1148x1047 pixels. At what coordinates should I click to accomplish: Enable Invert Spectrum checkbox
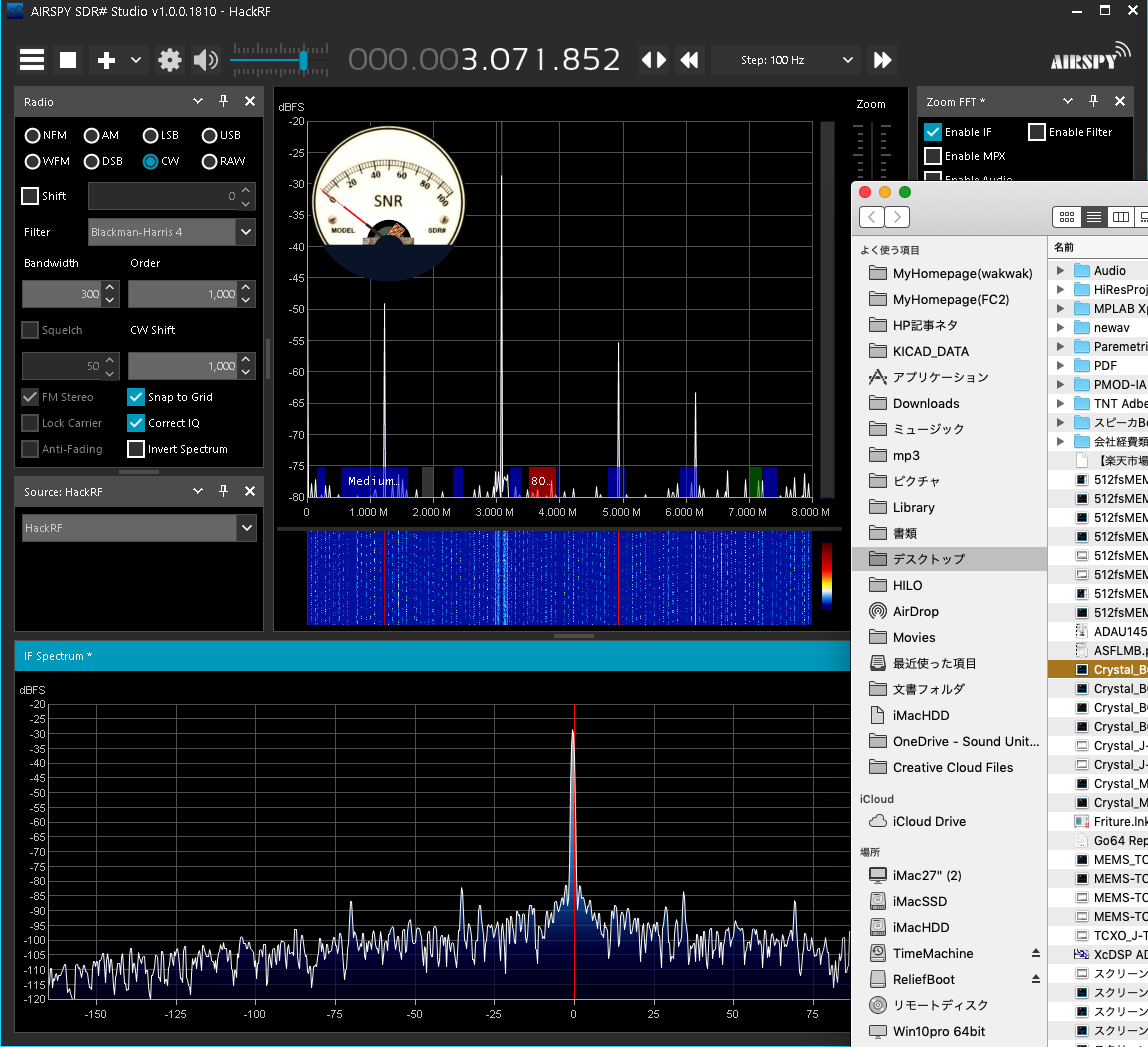pyautogui.click(x=136, y=449)
